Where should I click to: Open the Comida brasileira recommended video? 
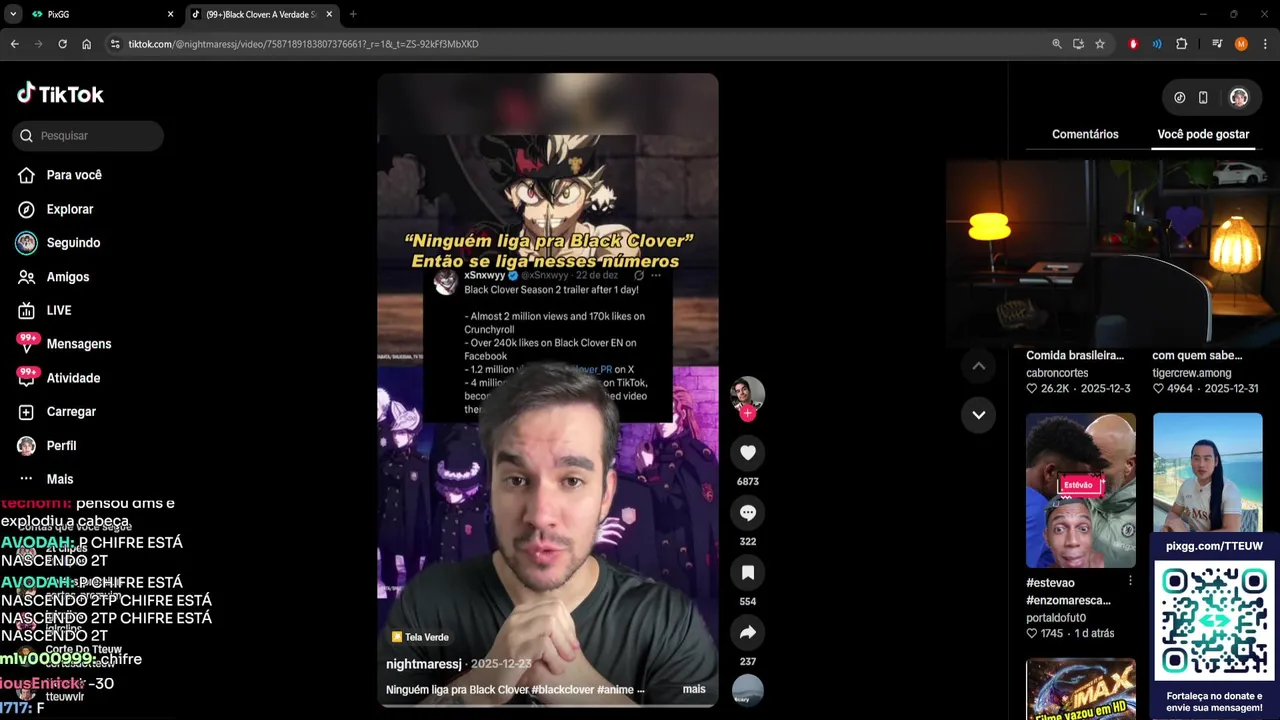coord(1075,355)
